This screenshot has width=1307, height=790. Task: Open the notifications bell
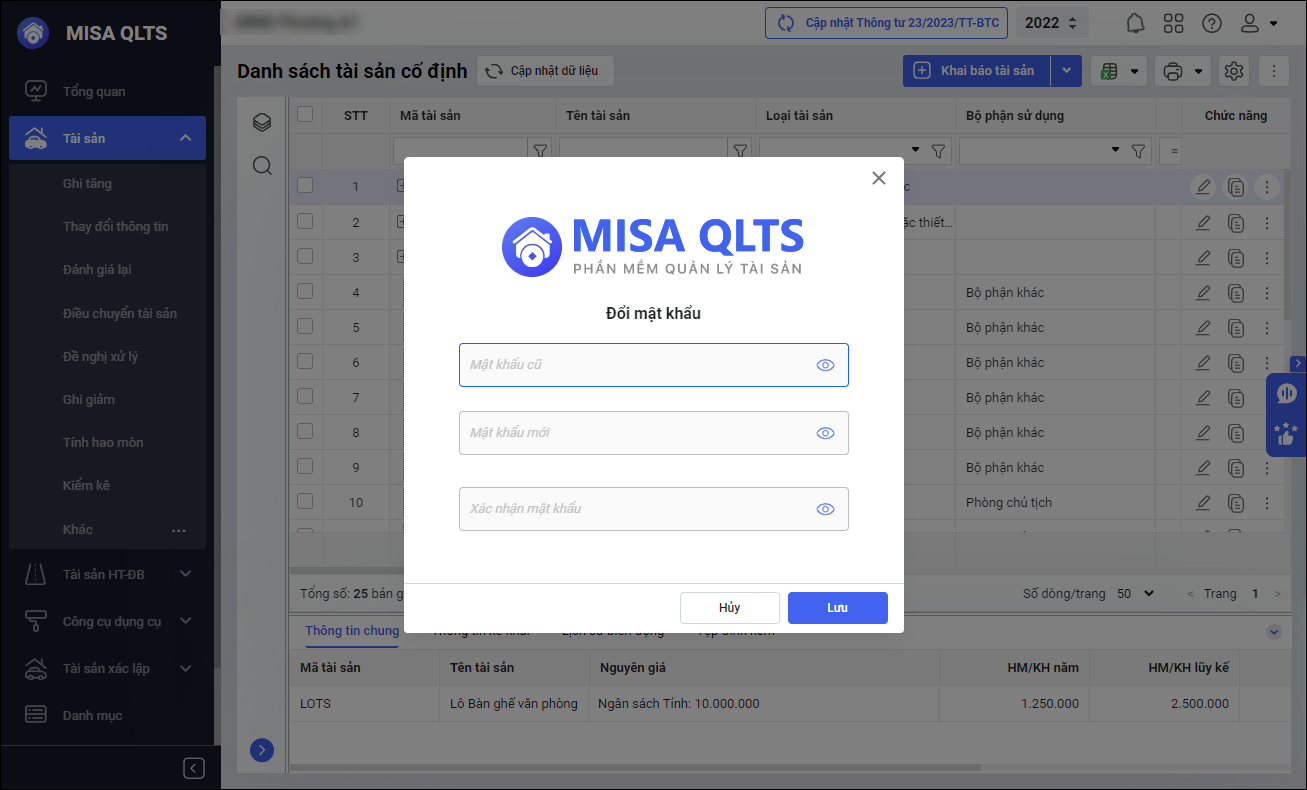click(1135, 23)
